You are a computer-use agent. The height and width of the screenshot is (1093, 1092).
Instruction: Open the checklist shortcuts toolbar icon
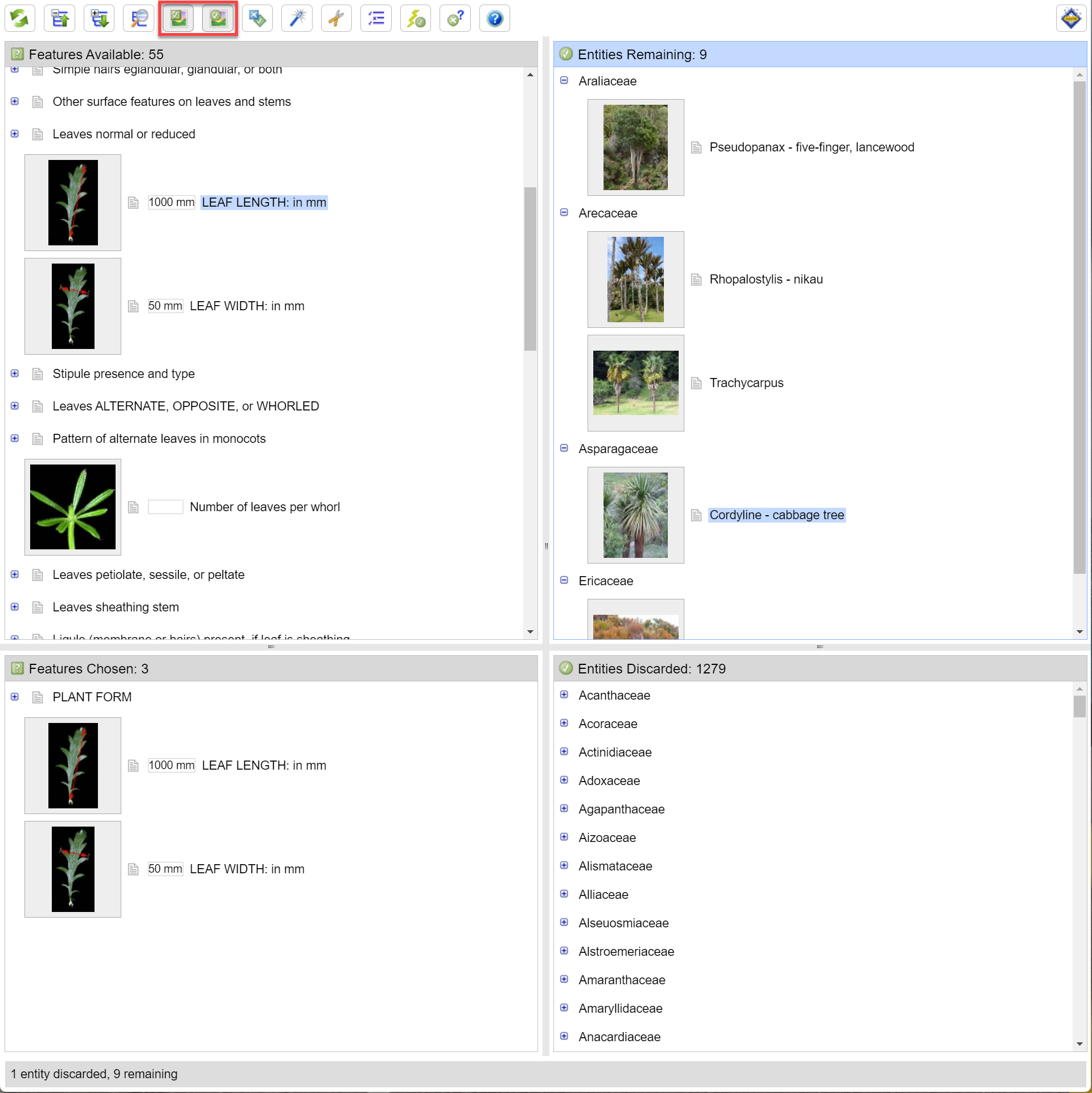point(376,19)
